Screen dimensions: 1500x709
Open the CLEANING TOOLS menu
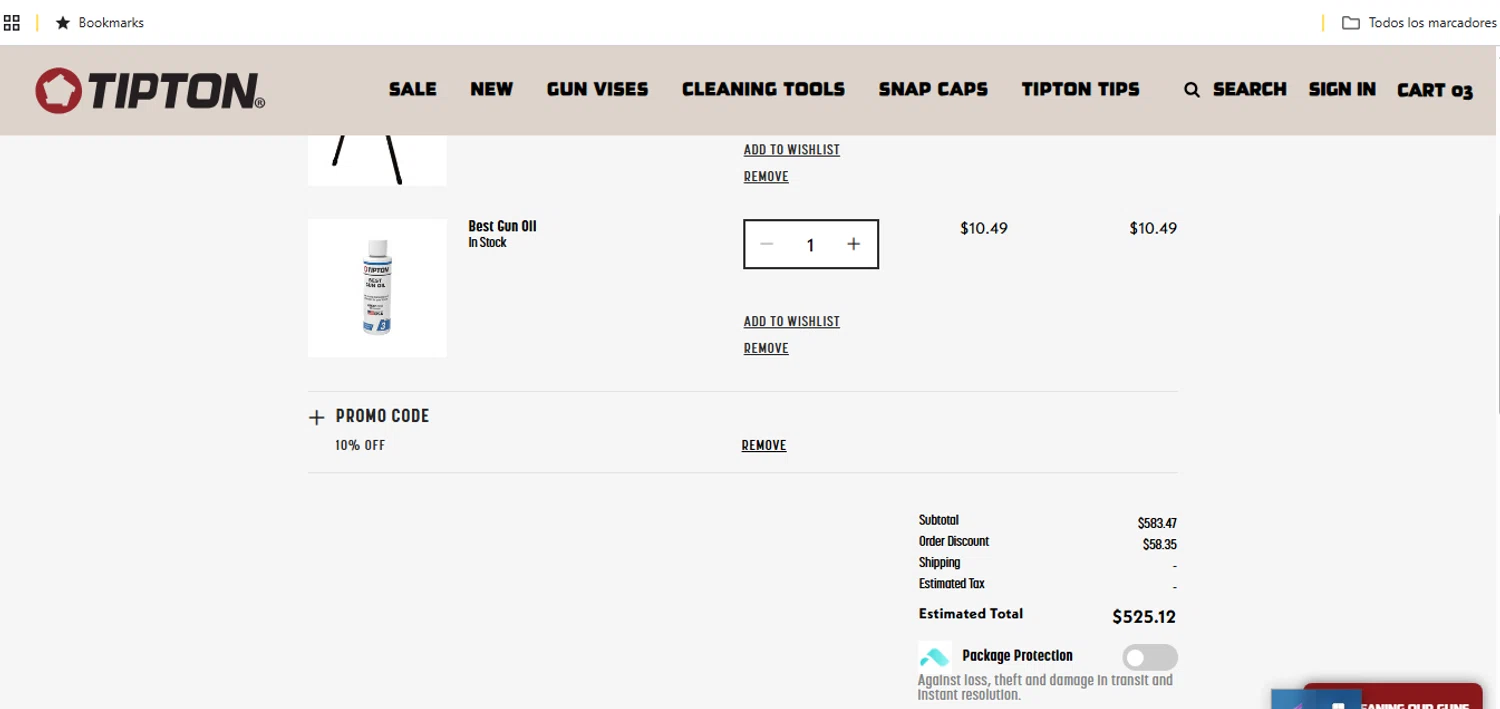point(763,89)
